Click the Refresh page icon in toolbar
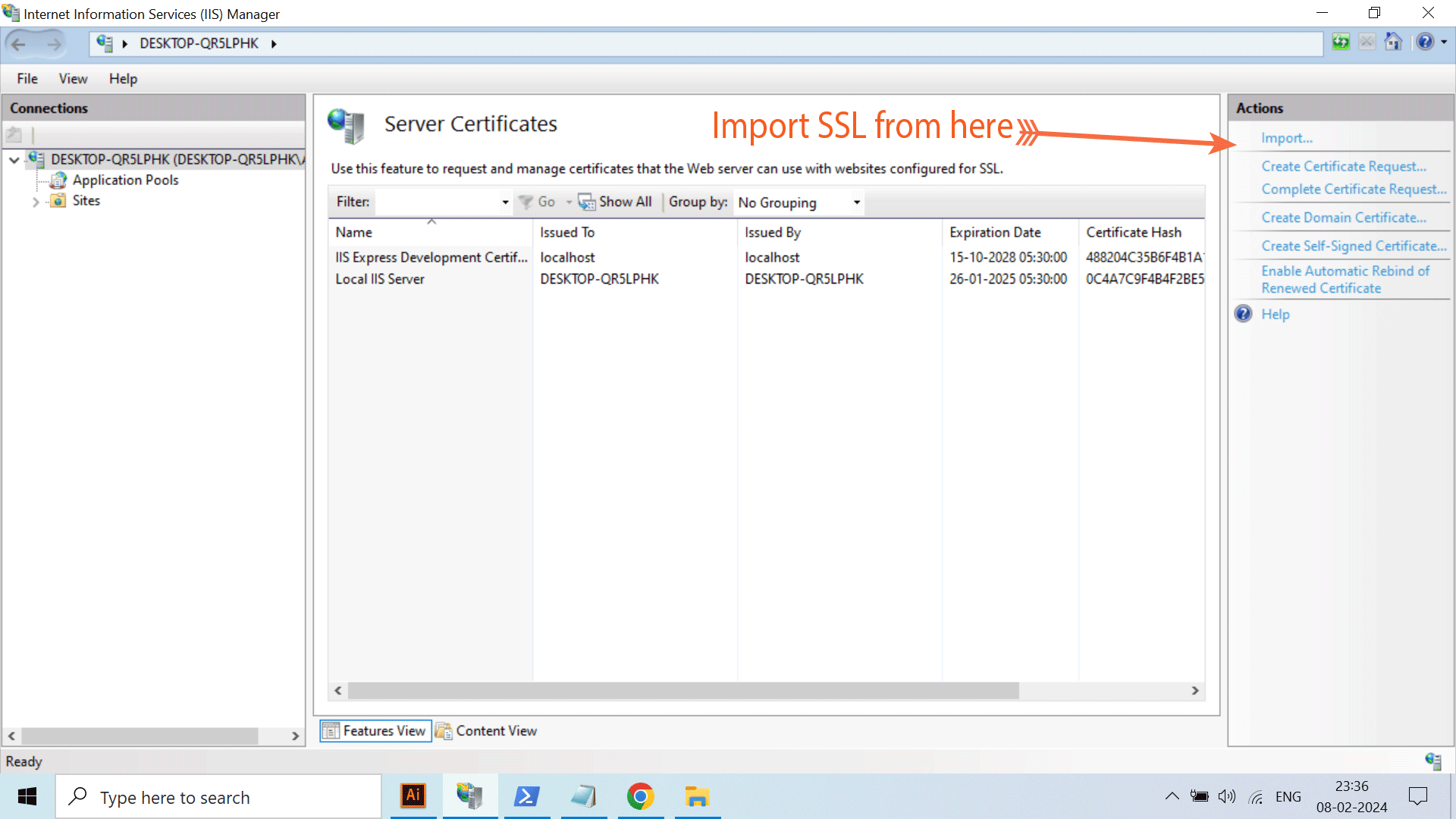Image resolution: width=1456 pixels, height=819 pixels. point(1341,42)
